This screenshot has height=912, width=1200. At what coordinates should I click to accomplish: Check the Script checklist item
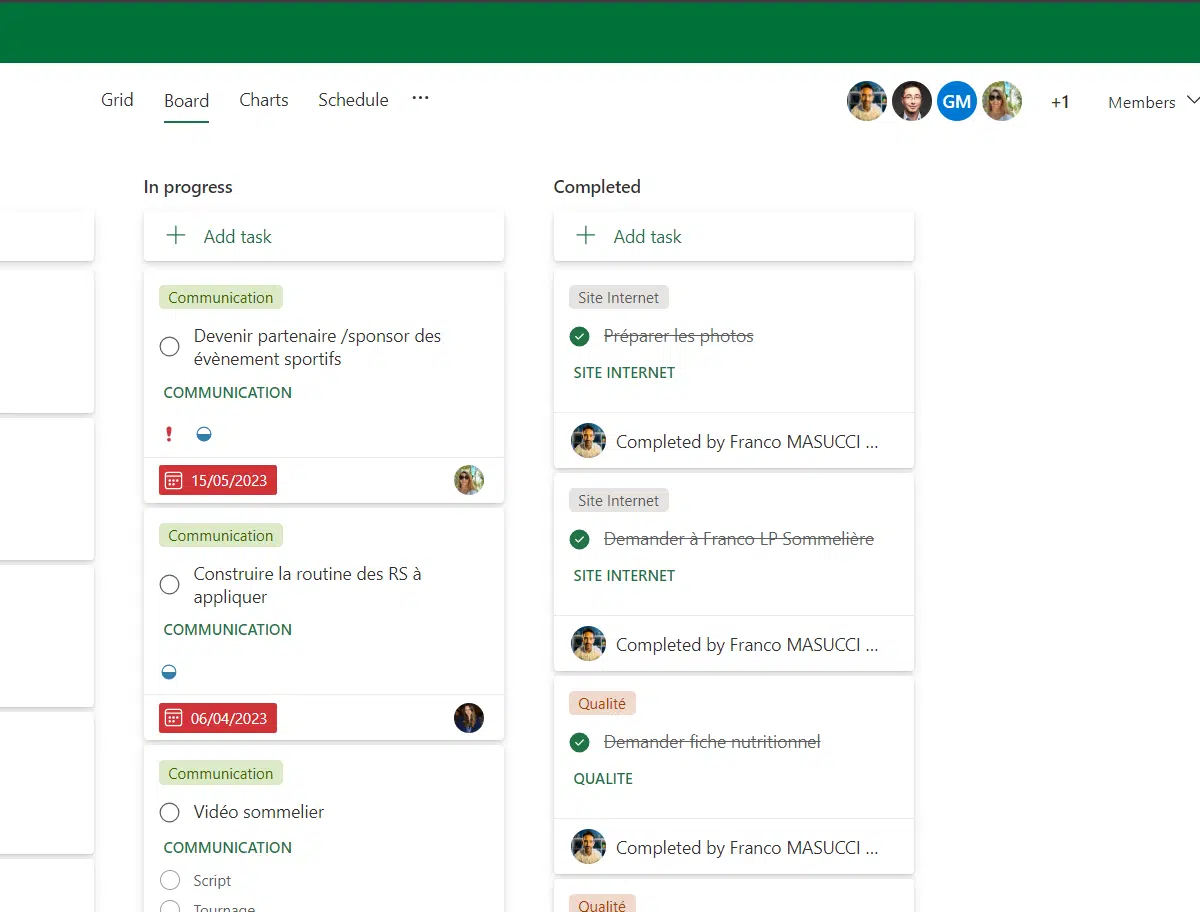(170, 880)
